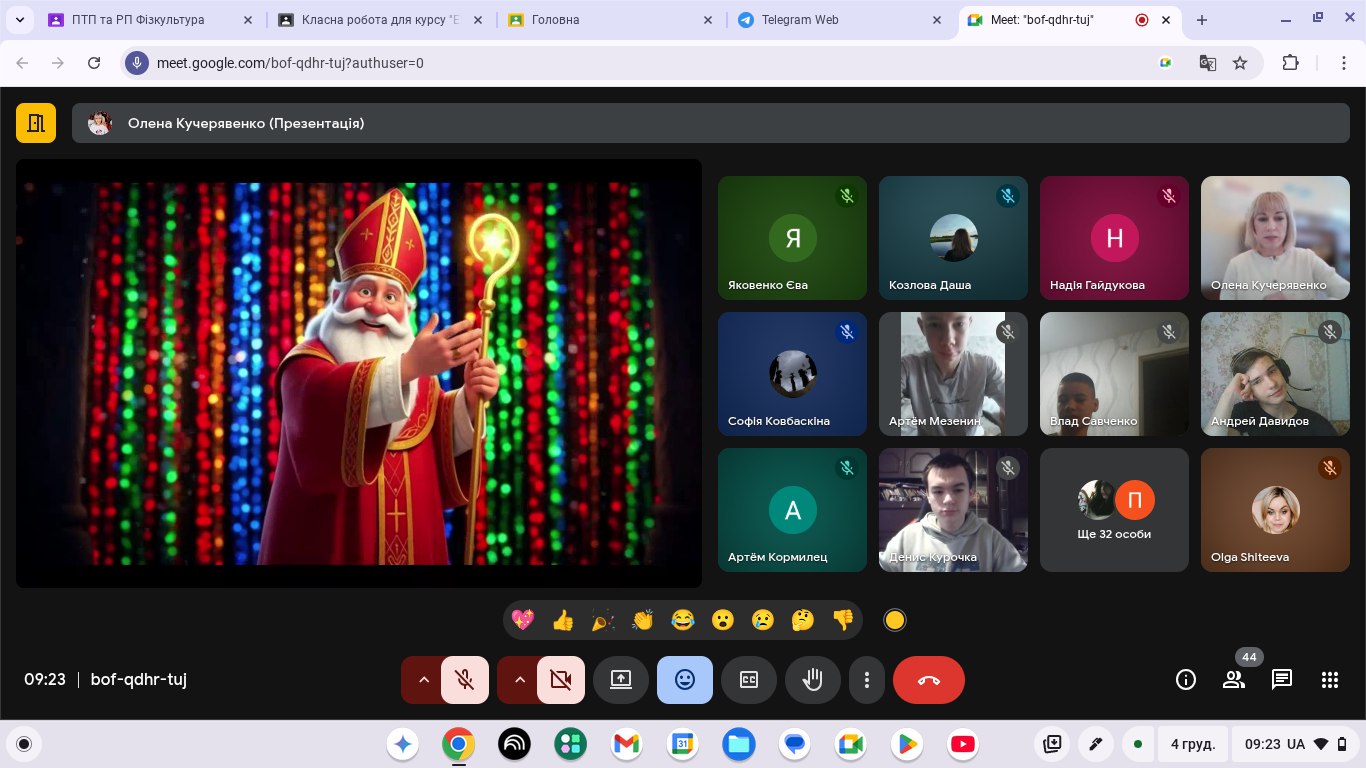The image size is (1366, 768).
Task: Open the meeting chat panel
Action: tap(1281, 680)
